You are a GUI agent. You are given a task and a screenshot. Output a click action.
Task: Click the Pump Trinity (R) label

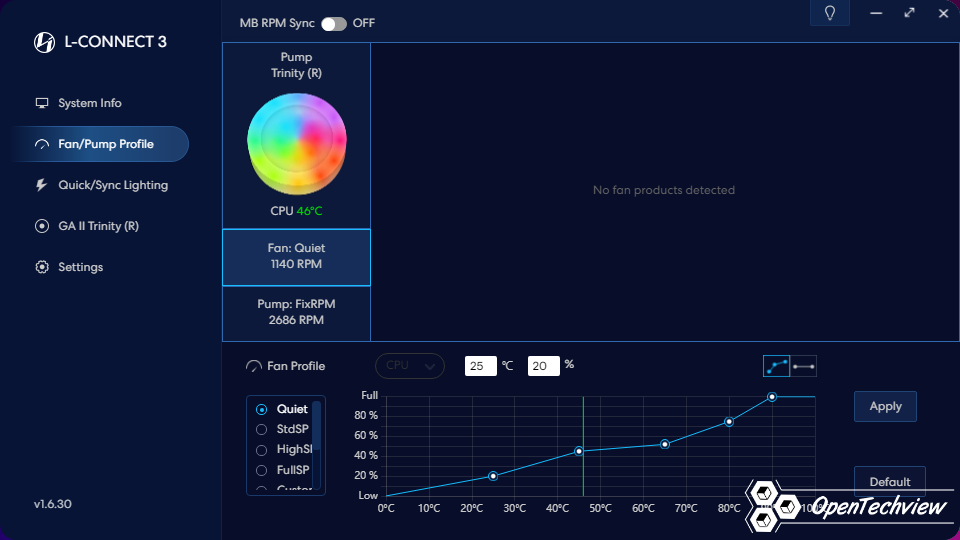pyautogui.click(x=296, y=65)
